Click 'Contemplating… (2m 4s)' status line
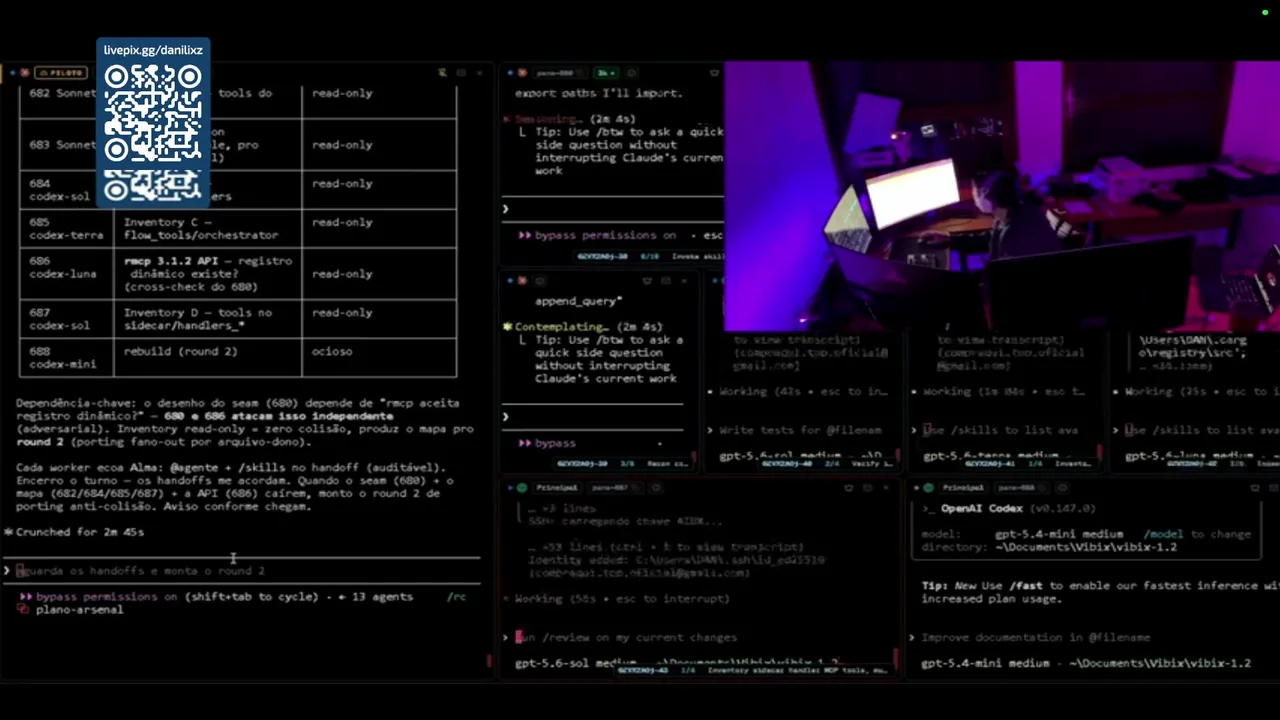1280x720 pixels. pos(581,327)
